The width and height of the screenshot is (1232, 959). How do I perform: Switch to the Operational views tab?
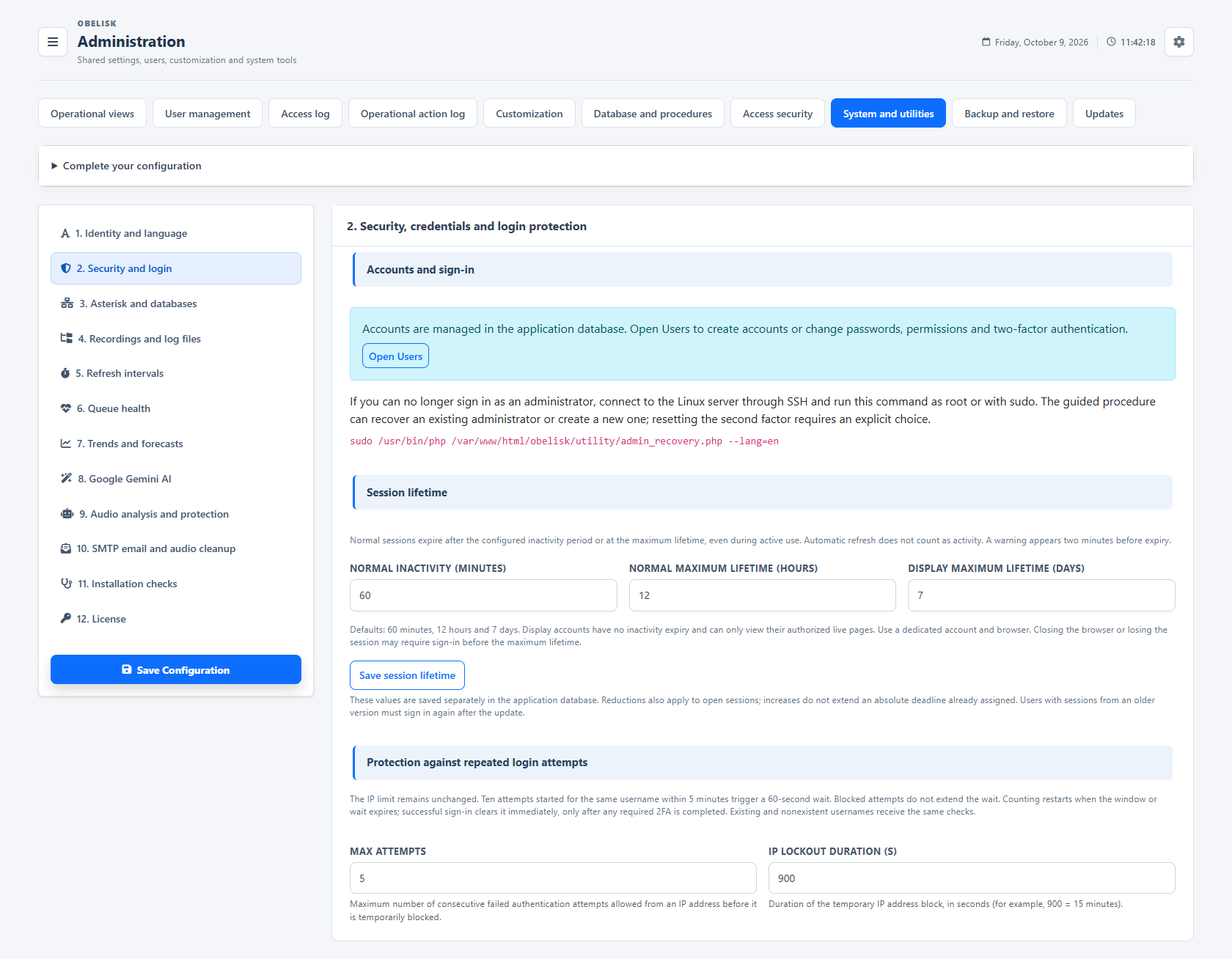coord(92,113)
